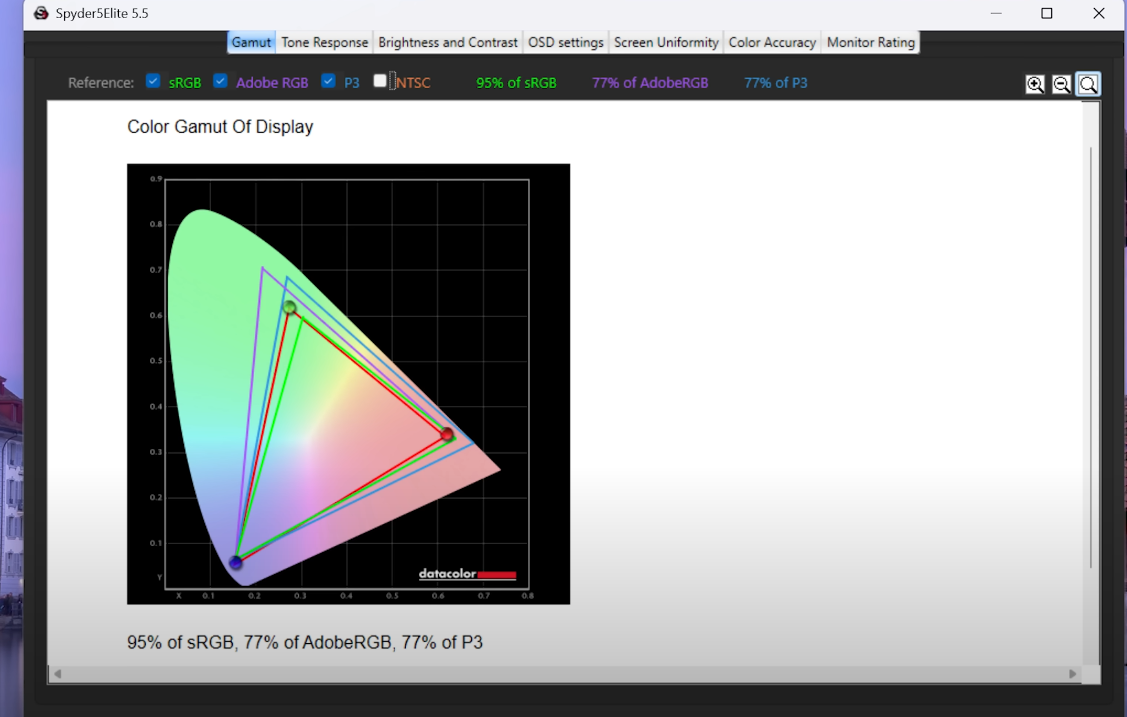Click the purple '77% of AdobeRGB' header text
The image size is (1127, 717).
pos(650,83)
